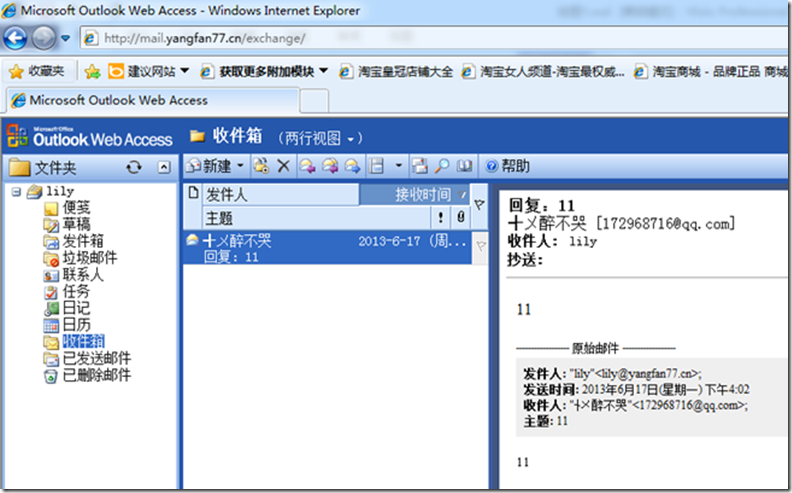Image resolution: width=792 pixels, height=493 pixels.
Task: Open the 已发送邮件 (Sent Items) folder
Action: click(x=96, y=358)
